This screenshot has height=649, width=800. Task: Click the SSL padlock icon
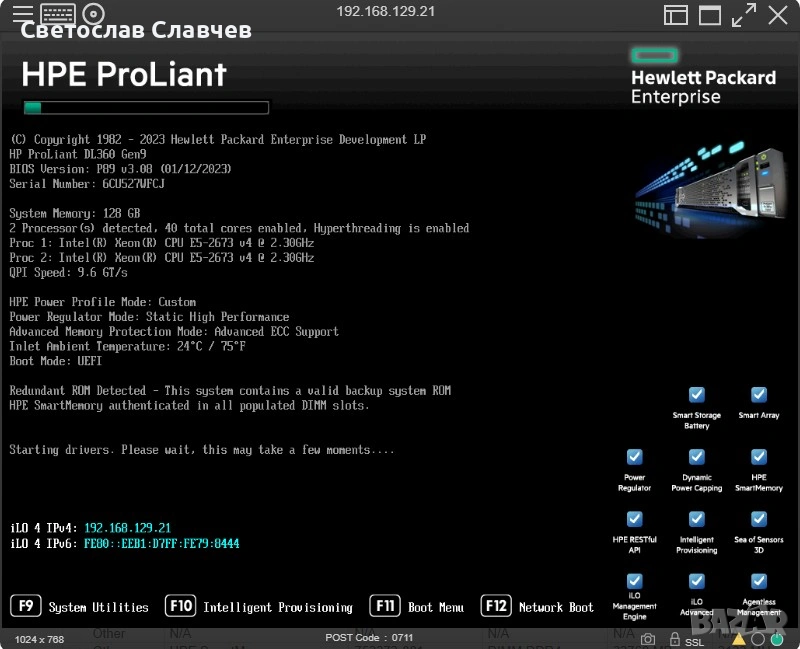673,639
